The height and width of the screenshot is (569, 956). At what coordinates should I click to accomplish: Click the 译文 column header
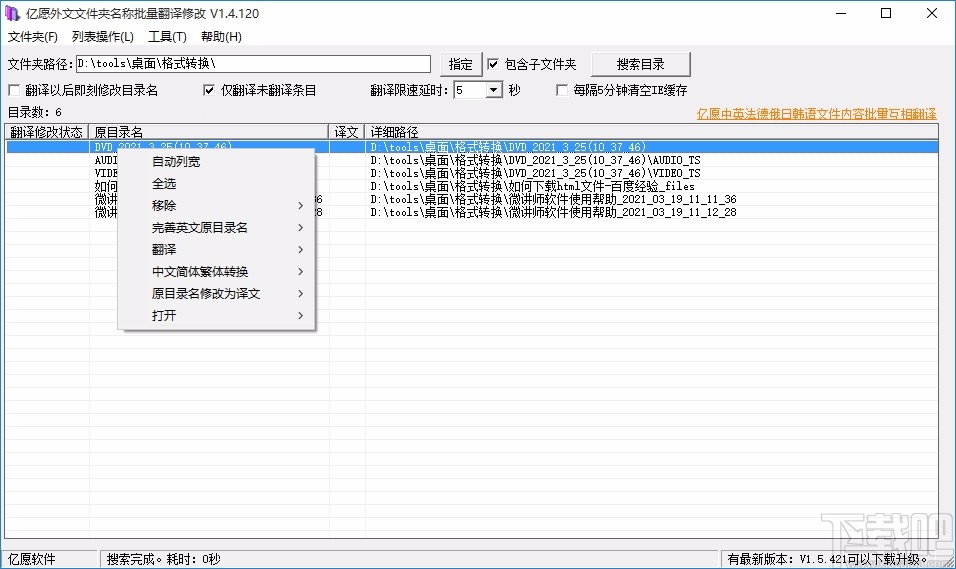347,132
